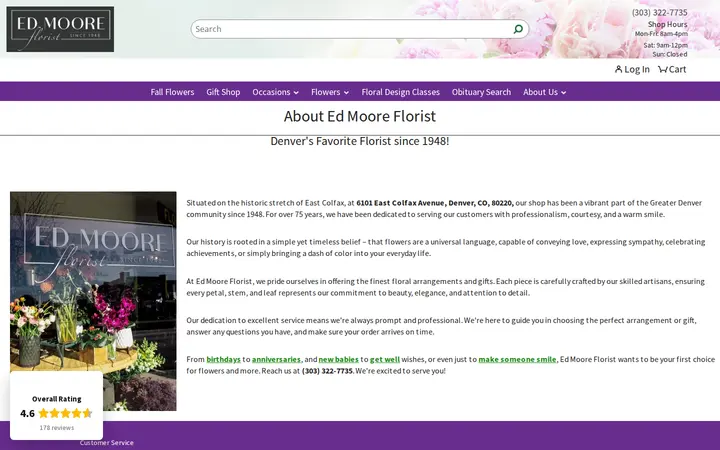Click the About Us chevron arrow
The height and width of the screenshot is (450, 720).
click(x=563, y=93)
